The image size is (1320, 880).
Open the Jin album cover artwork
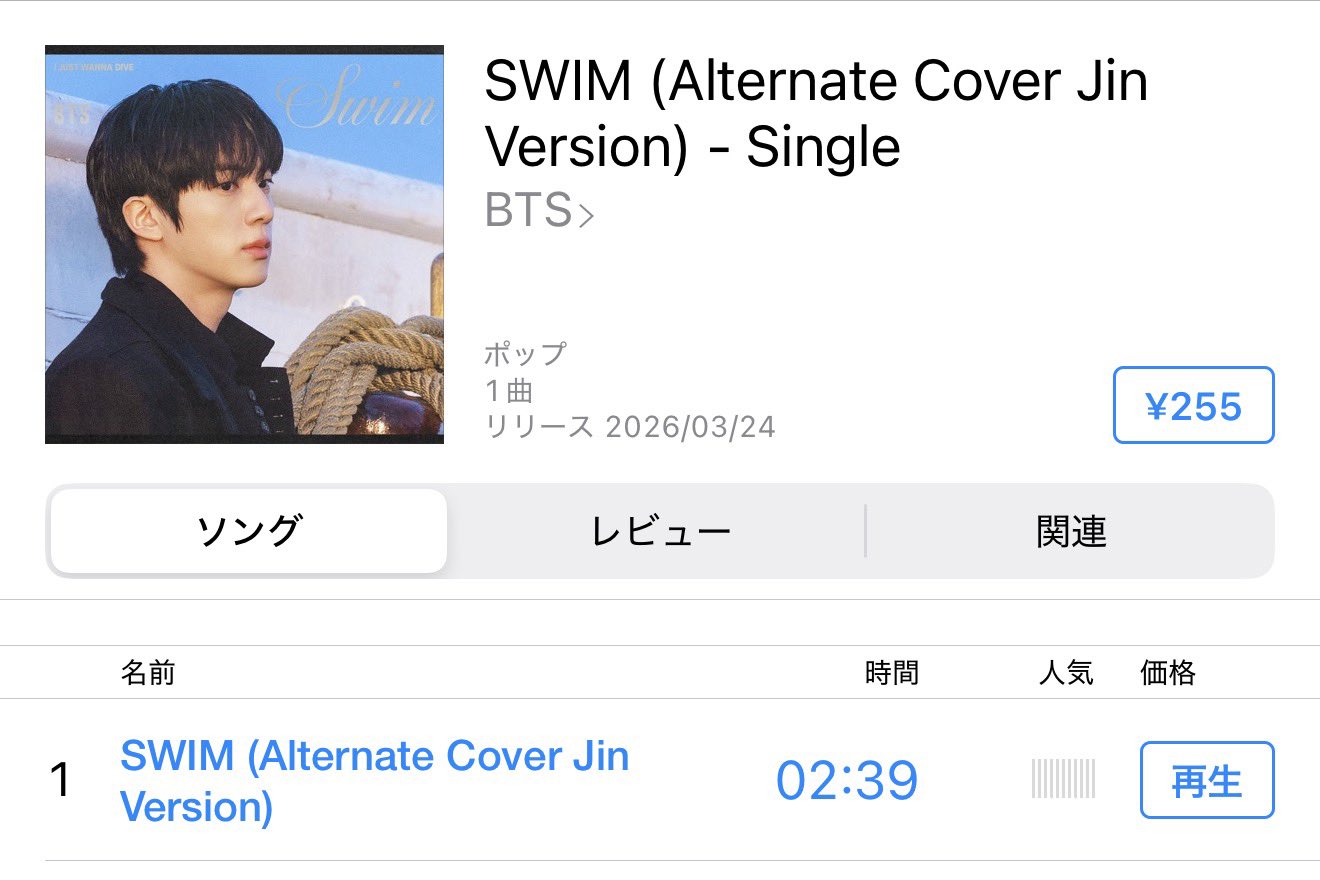(245, 244)
